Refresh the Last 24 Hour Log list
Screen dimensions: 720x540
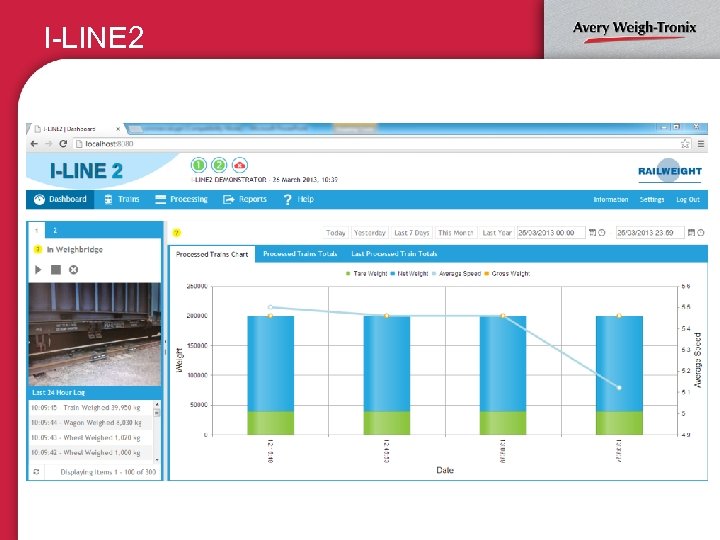click(36, 472)
